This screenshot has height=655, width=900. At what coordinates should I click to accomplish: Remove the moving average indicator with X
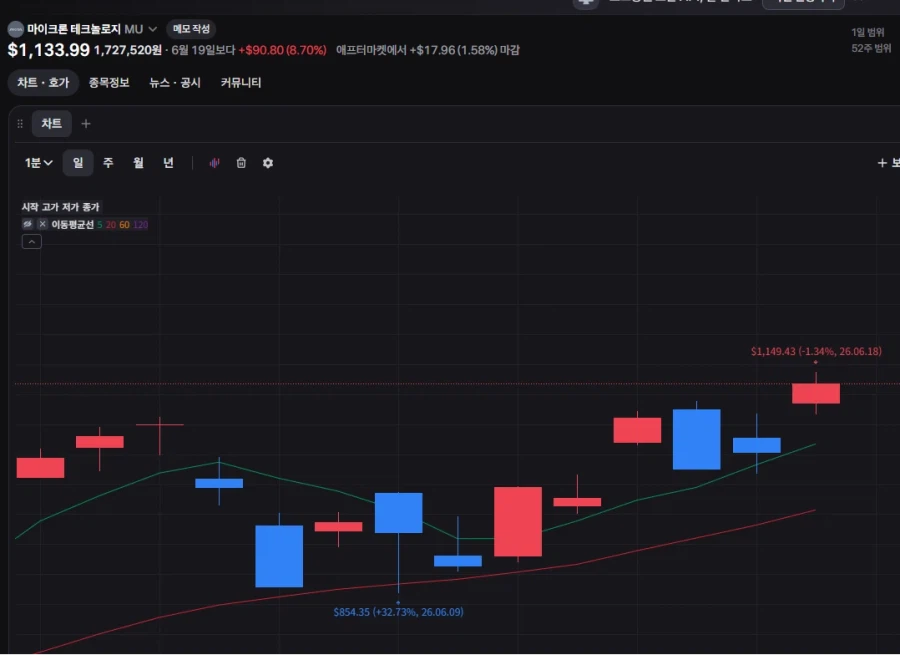click(x=42, y=224)
